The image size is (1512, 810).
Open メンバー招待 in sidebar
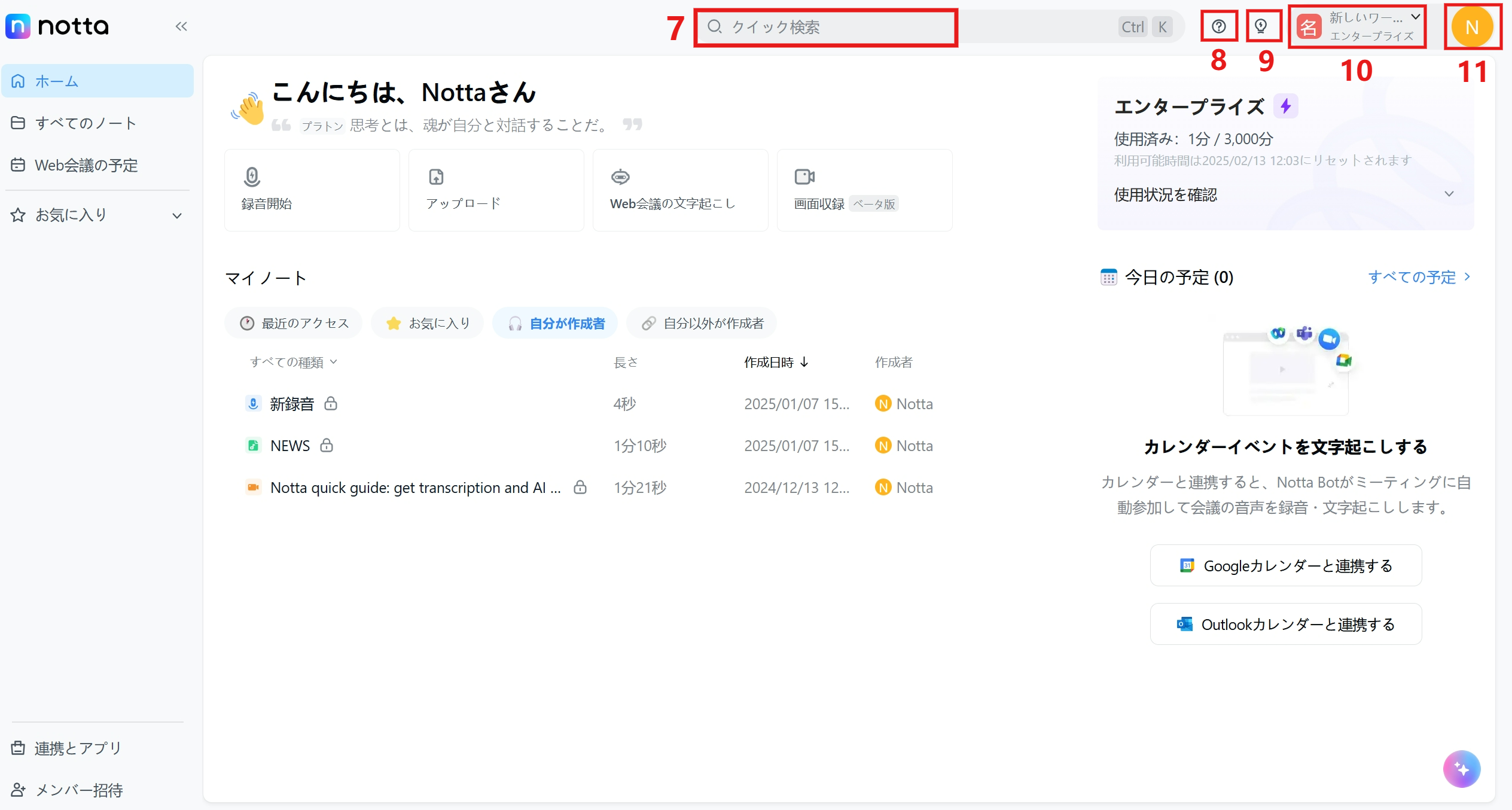(97, 790)
